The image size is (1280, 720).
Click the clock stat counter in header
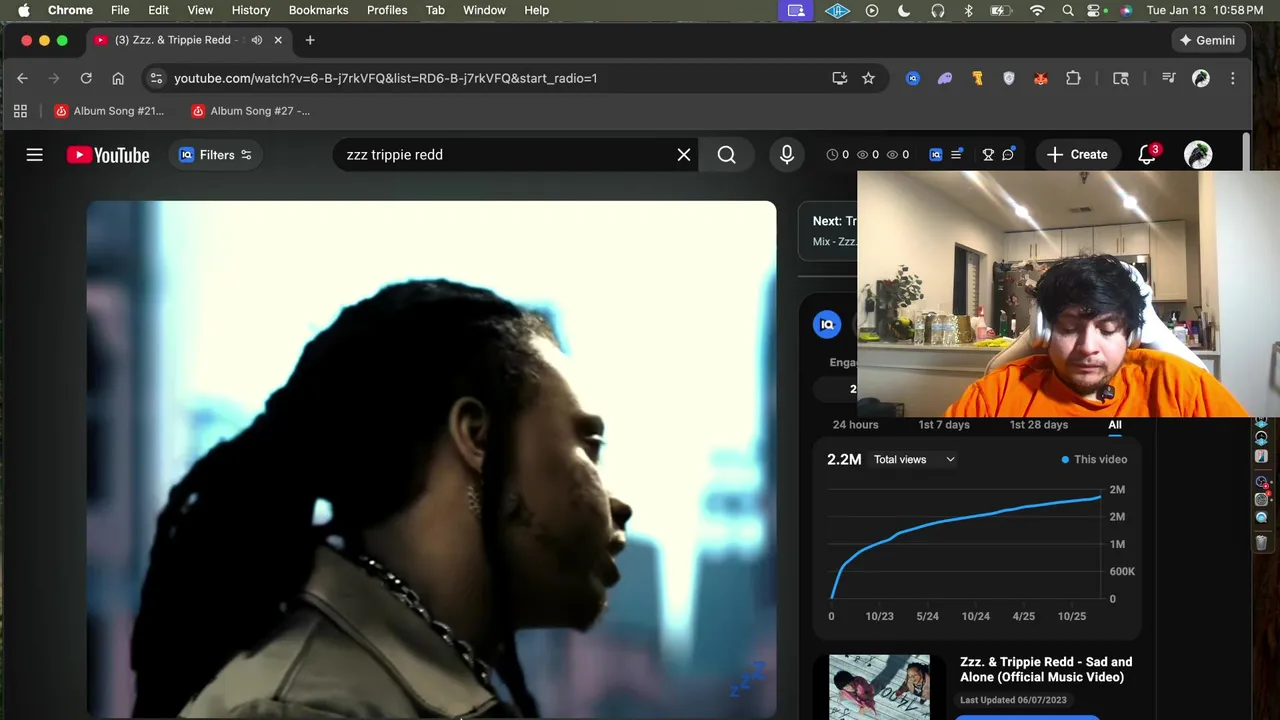point(837,155)
